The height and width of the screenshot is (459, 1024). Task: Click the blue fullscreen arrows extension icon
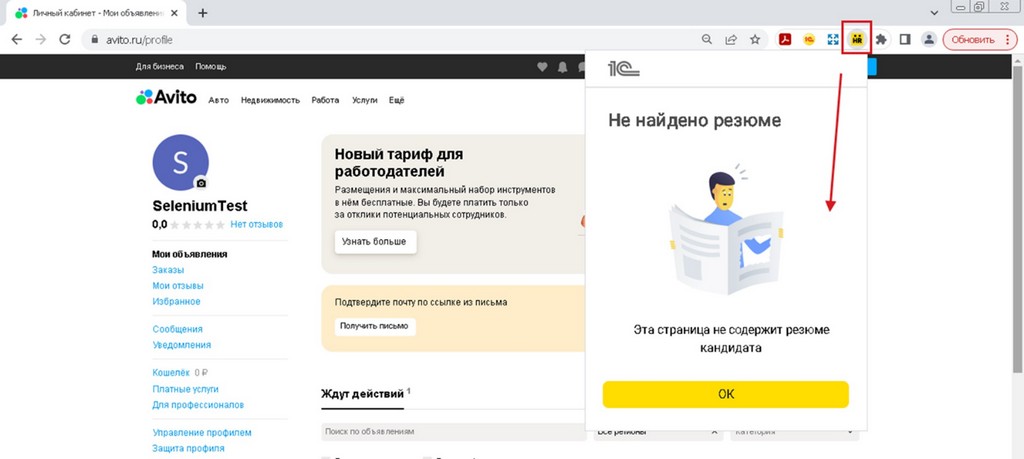833,39
